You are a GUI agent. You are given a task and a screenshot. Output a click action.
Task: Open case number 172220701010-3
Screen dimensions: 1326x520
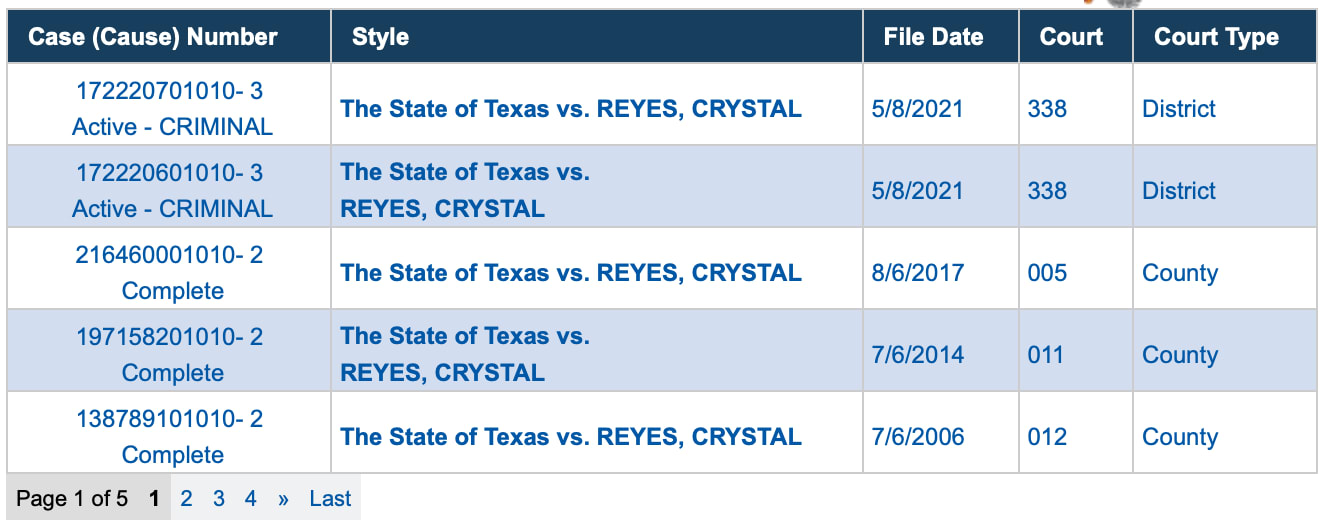[x=169, y=91]
